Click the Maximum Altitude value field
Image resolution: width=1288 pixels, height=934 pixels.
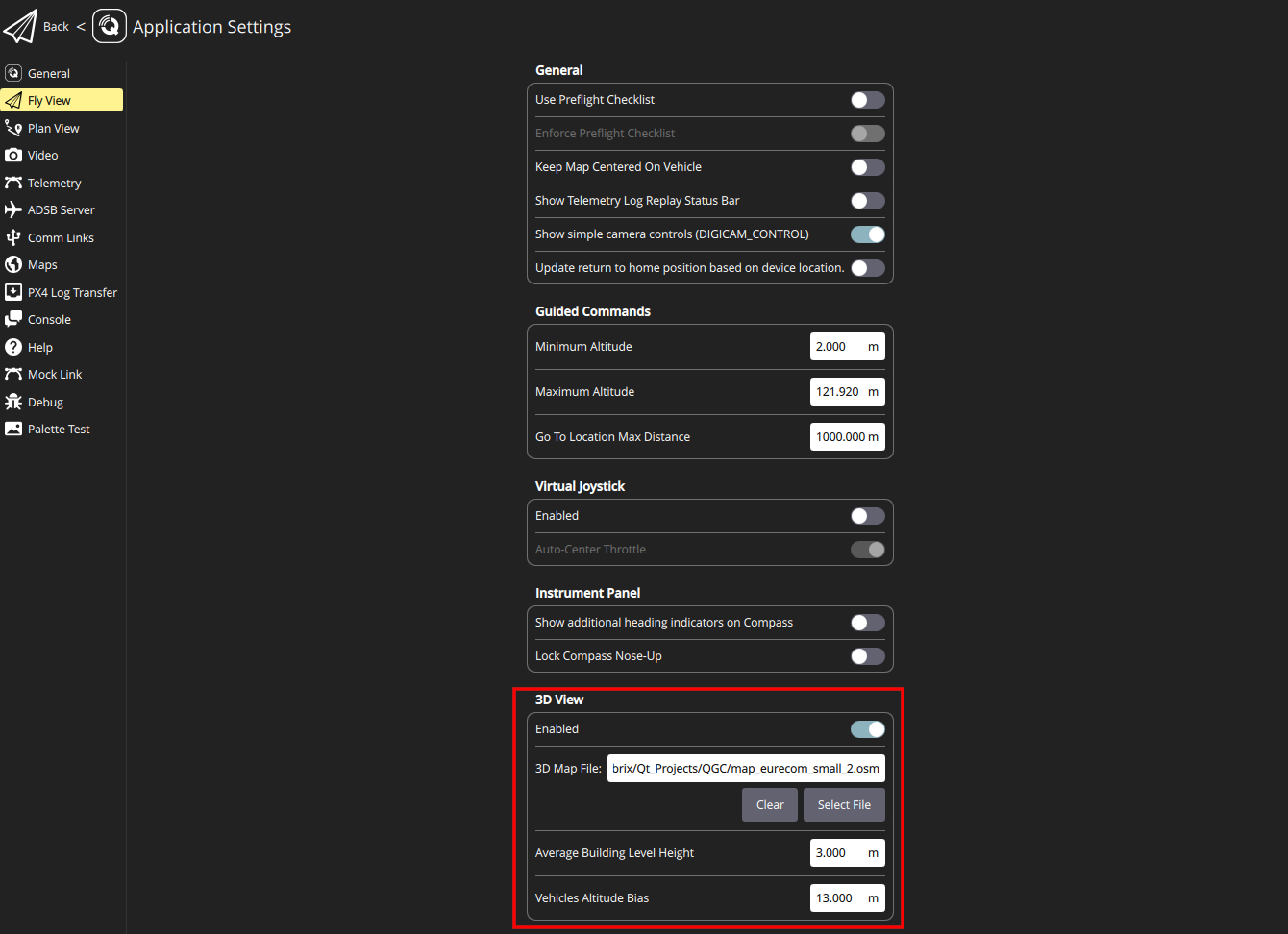839,392
